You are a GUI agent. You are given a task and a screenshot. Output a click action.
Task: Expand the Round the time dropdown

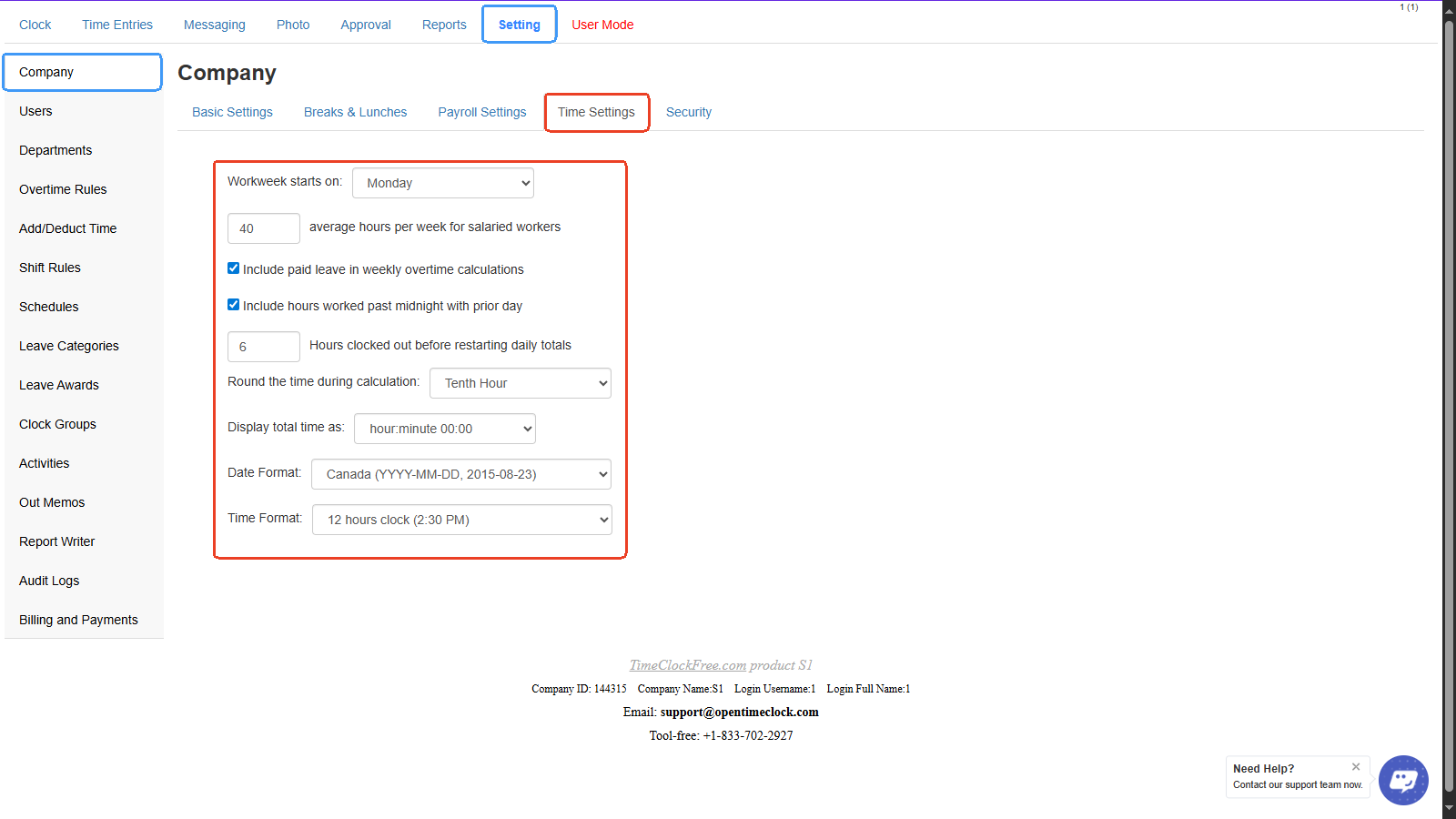point(520,383)
